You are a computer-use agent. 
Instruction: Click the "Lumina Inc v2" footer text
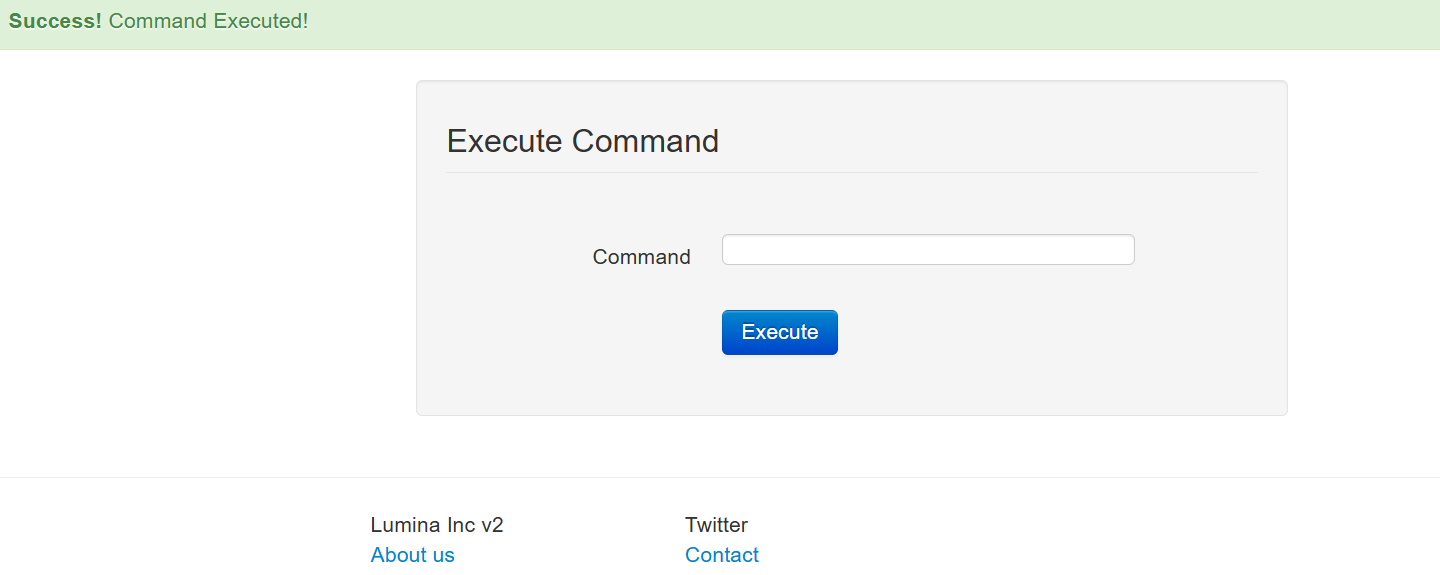click(x=437, y=525)
